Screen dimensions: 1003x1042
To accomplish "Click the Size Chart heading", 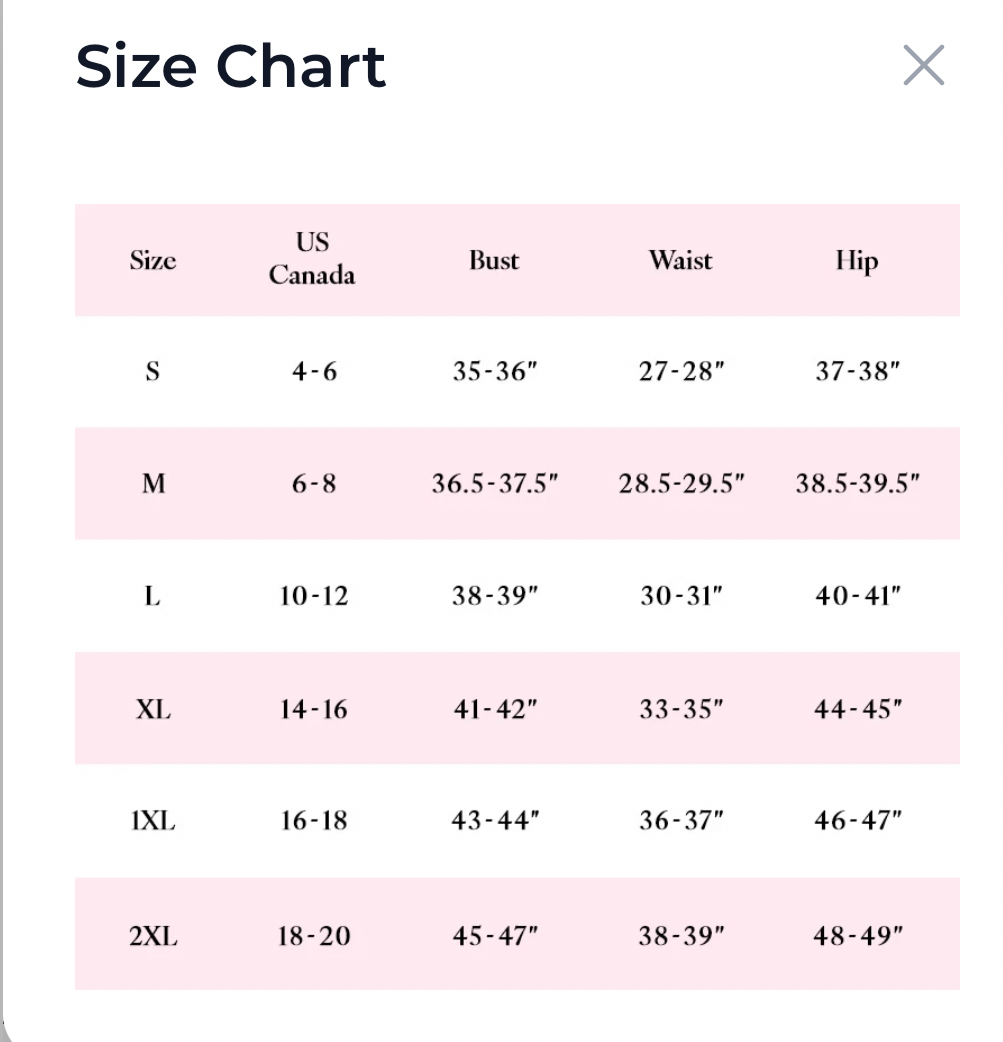I will click(x=231, y=67).
